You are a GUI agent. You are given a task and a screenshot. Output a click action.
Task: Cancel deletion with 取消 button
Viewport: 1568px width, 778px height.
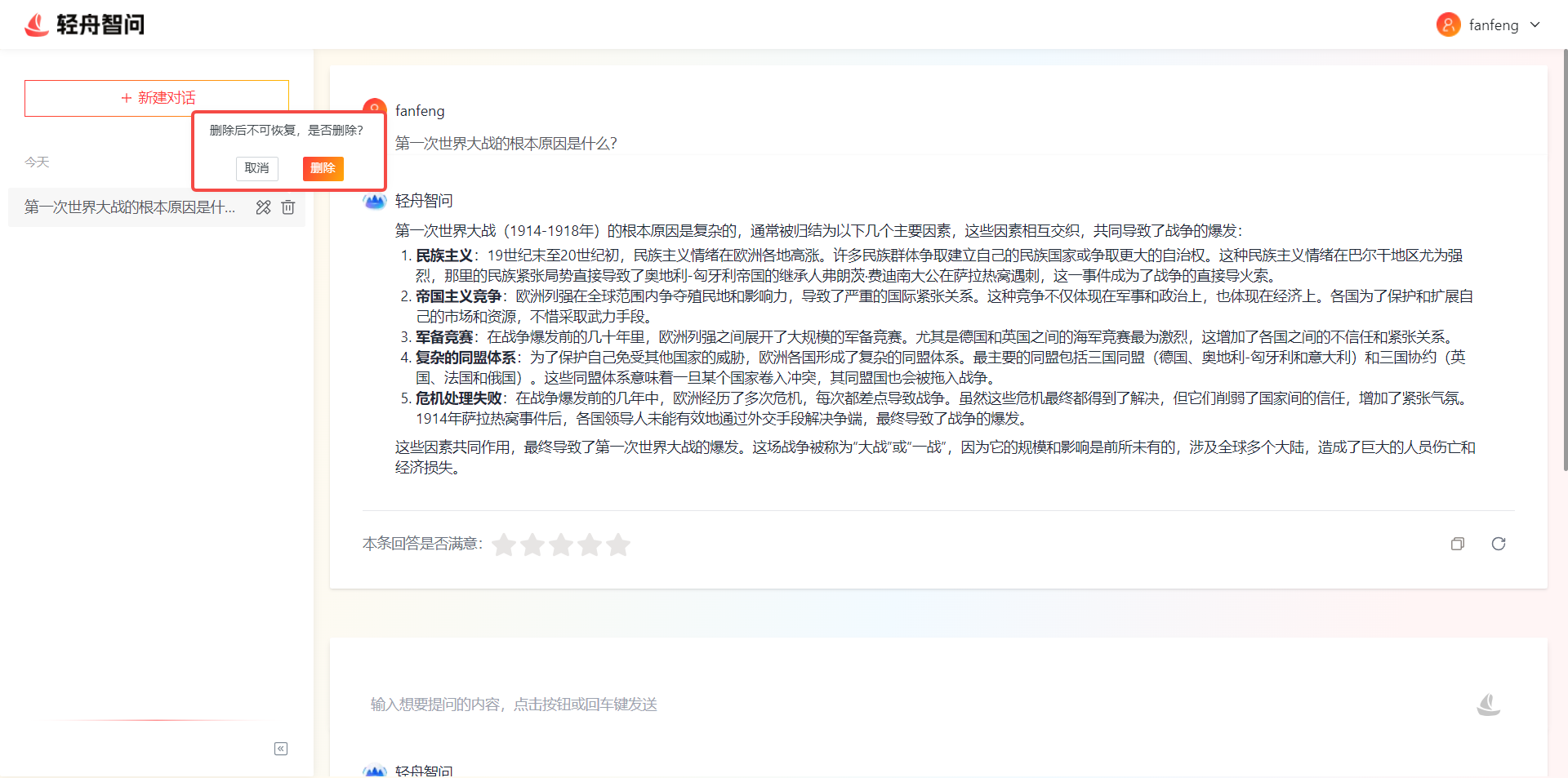click(256, 168)
